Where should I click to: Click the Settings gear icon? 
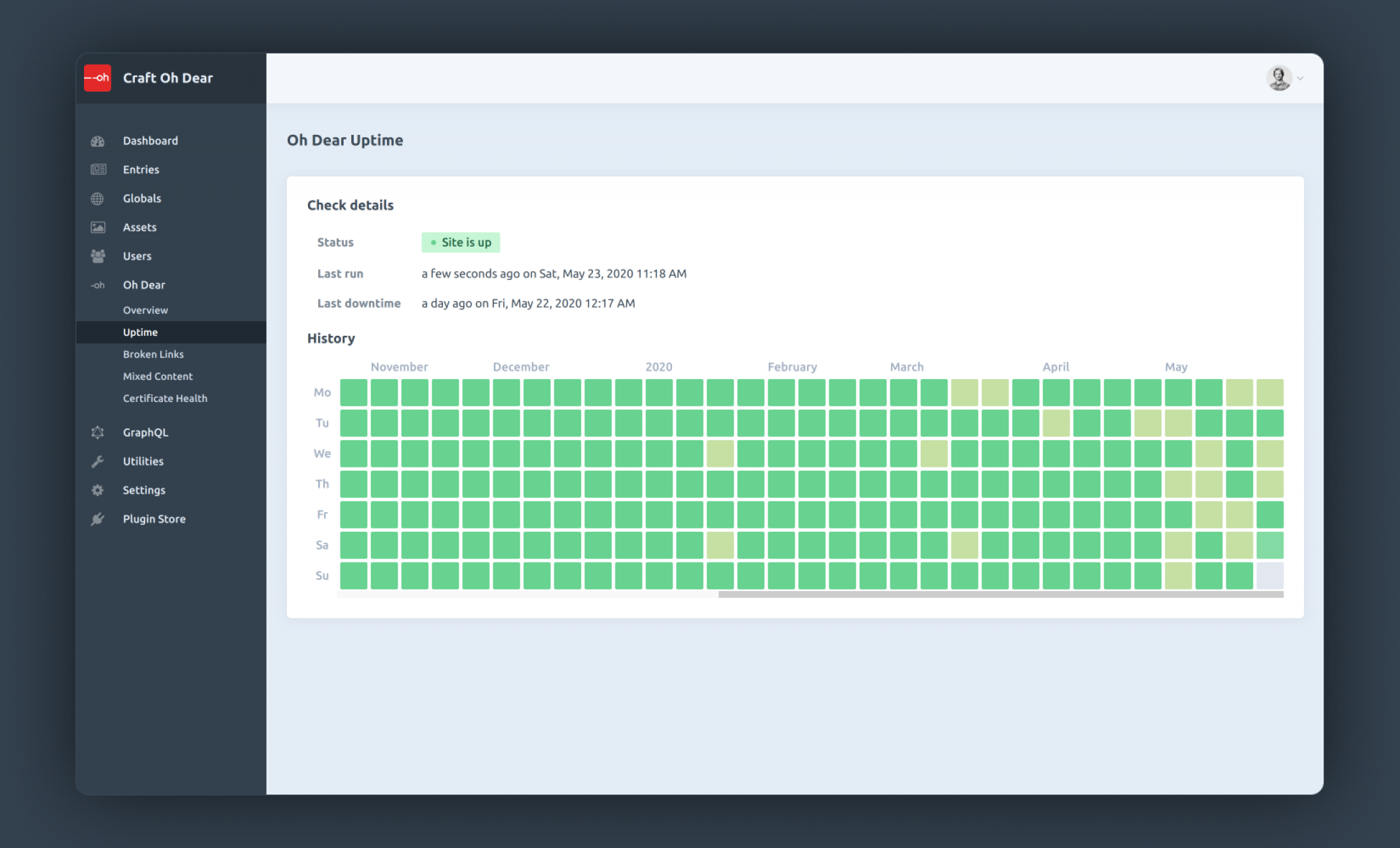97,489
